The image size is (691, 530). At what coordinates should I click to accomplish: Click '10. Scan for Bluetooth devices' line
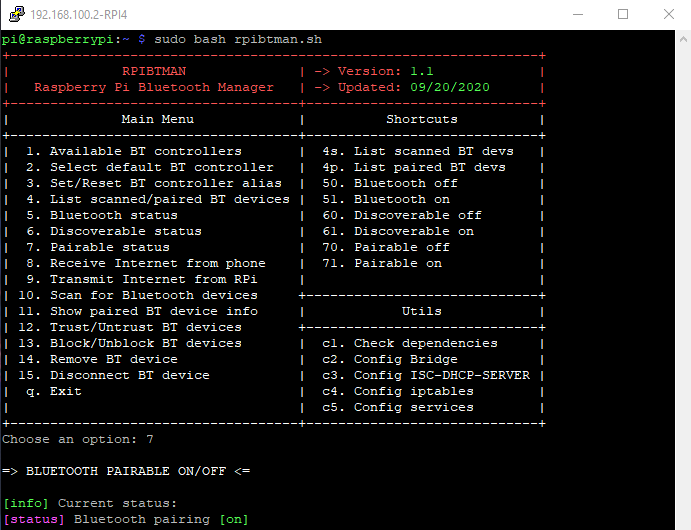coord(138,295)
